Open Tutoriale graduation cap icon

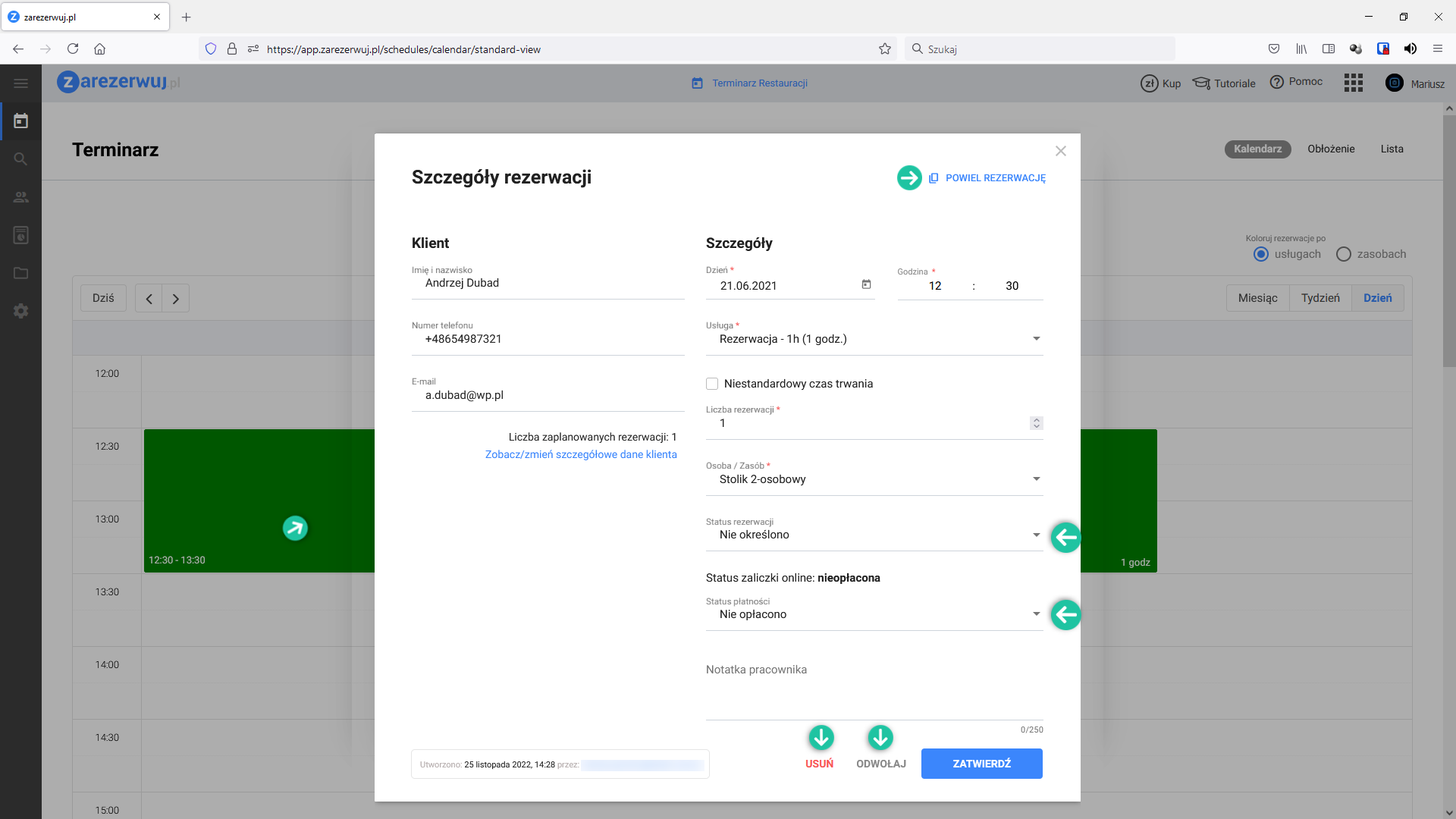[x=1201, y=83]
